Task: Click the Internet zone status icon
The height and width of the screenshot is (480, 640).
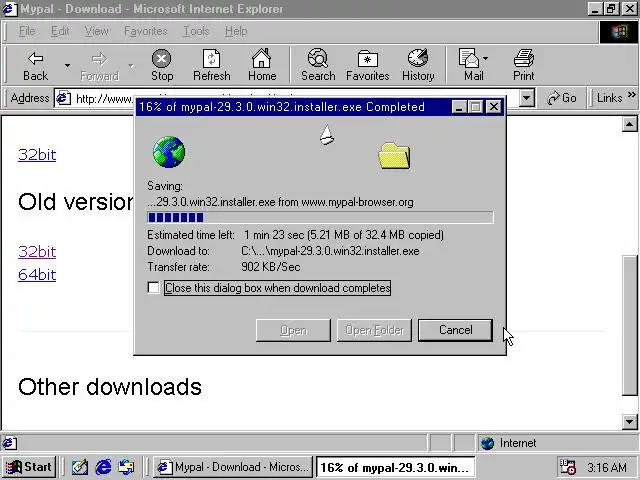Action: pyautogui.click(x=487, y=443)
